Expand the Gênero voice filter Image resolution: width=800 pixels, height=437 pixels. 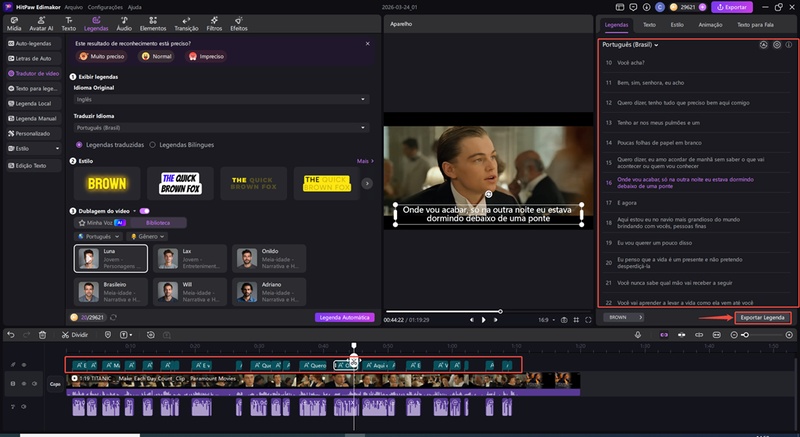click(150, 236)
